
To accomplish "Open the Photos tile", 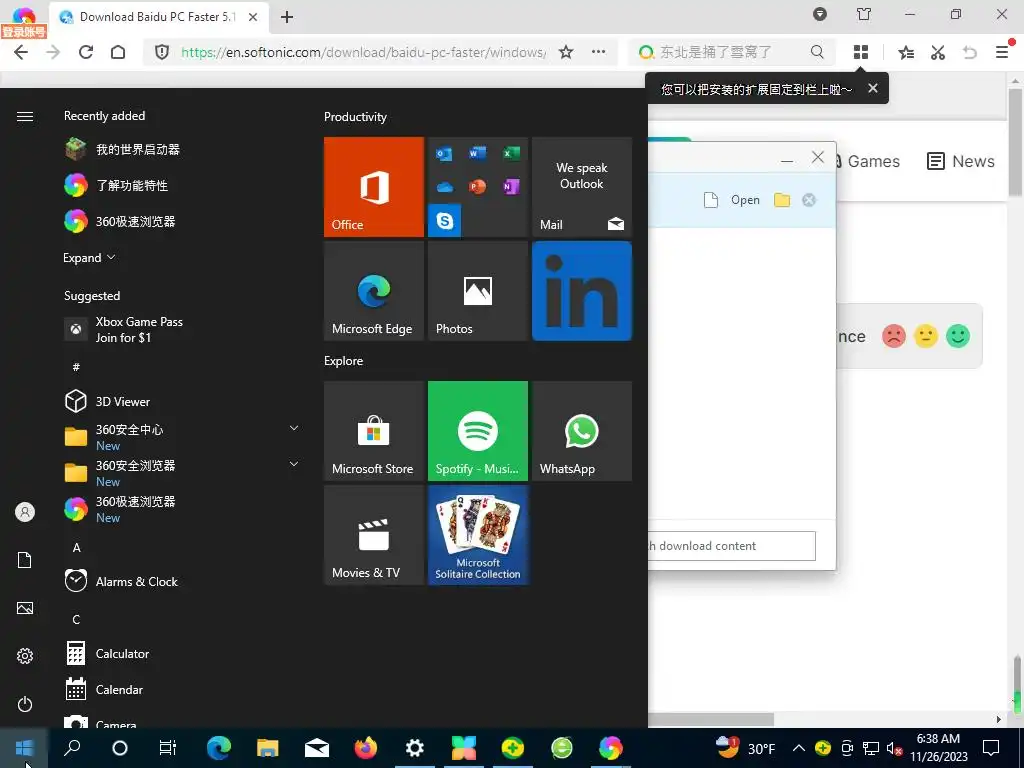I will 477,291.
